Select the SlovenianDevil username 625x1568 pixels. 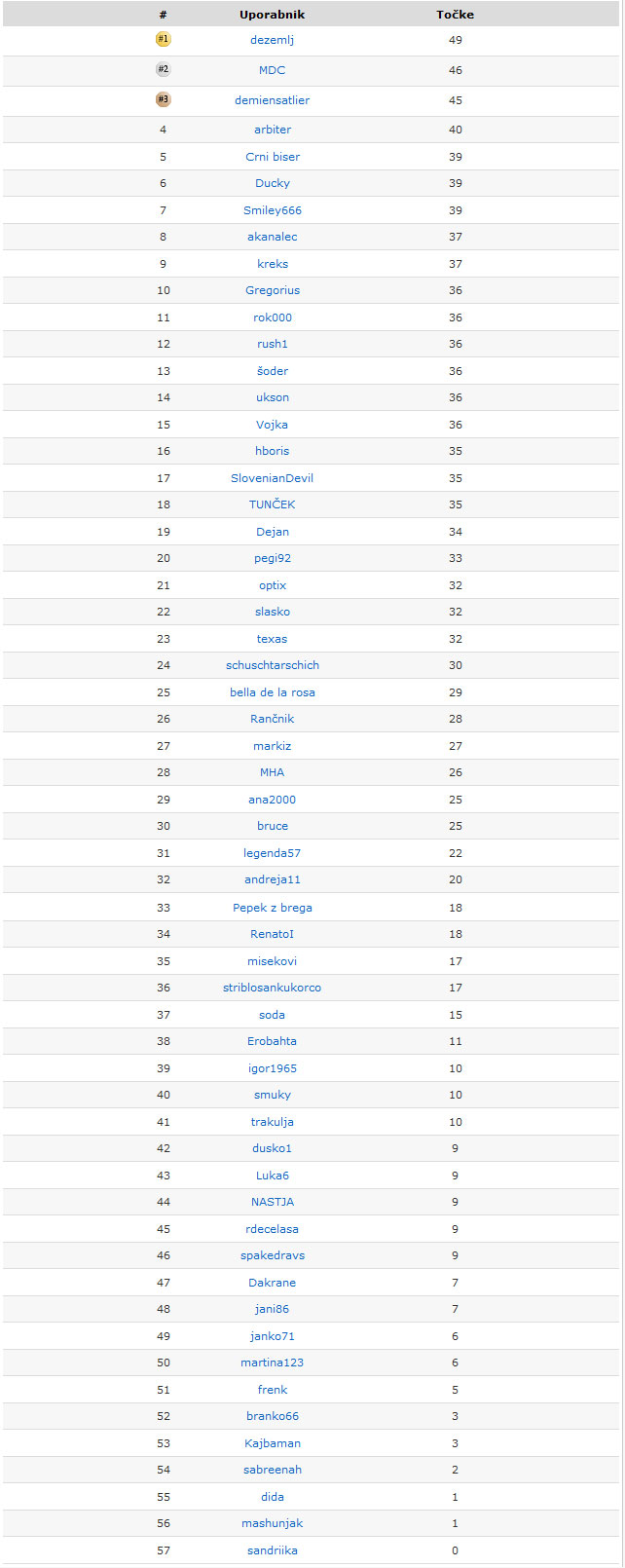[273, 478]
